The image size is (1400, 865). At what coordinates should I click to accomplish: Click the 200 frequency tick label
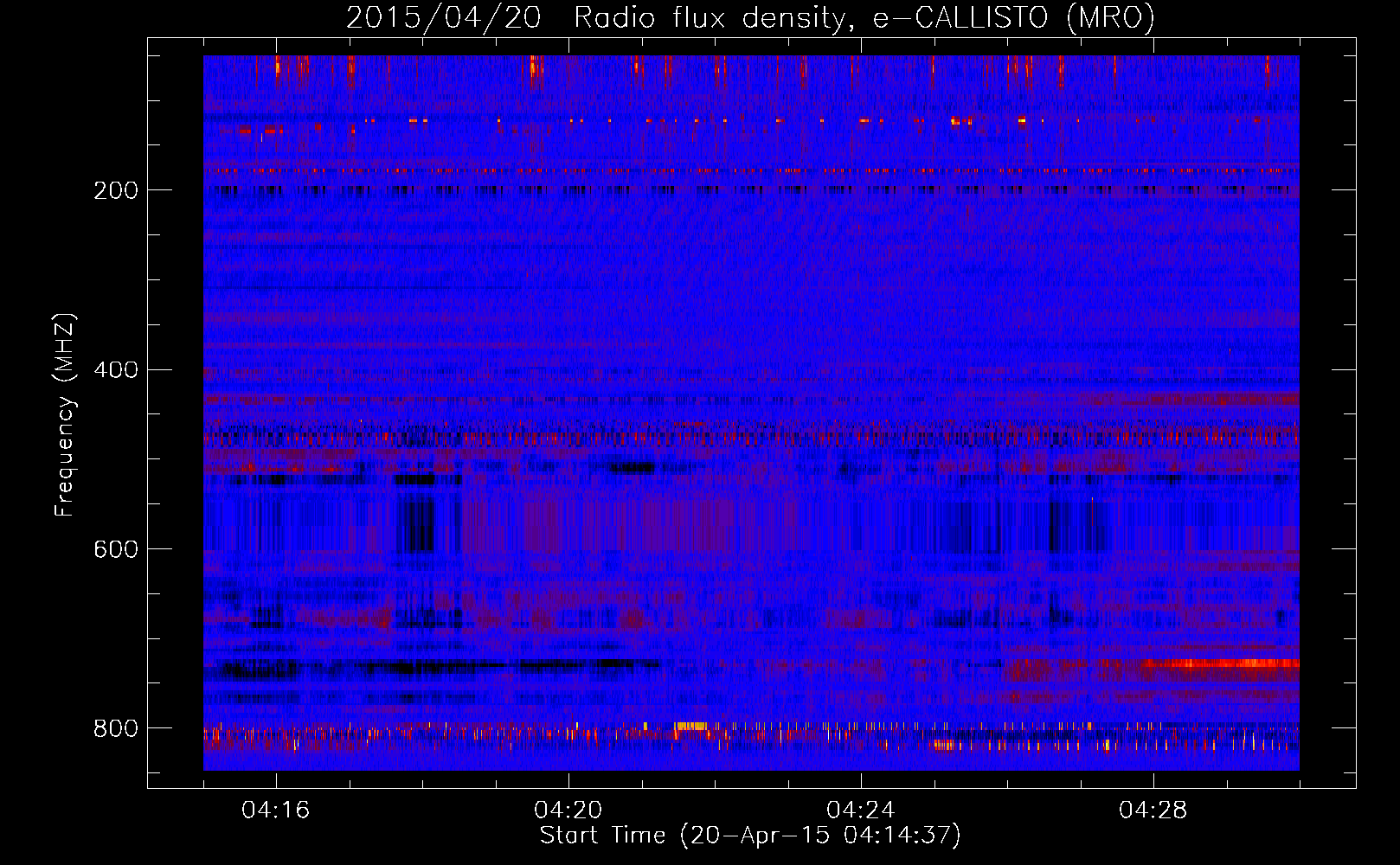[116, 190]
